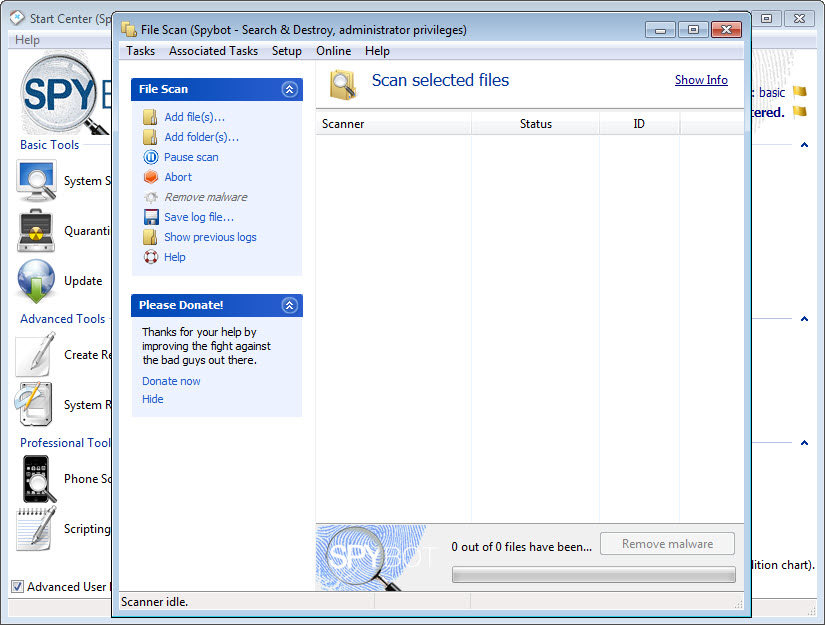Click the 'Scanner idle.' status bar text
This screenshot has width=825, height=625.
(154, 601)
